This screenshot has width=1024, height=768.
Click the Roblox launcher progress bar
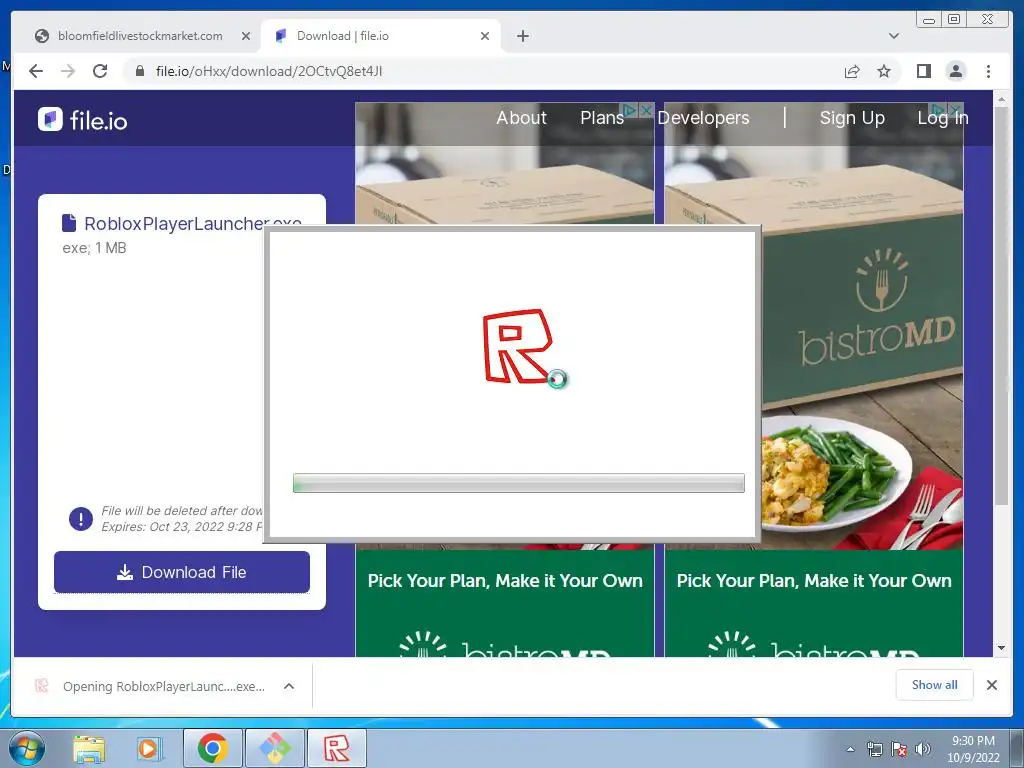click(x=519, y=483)
